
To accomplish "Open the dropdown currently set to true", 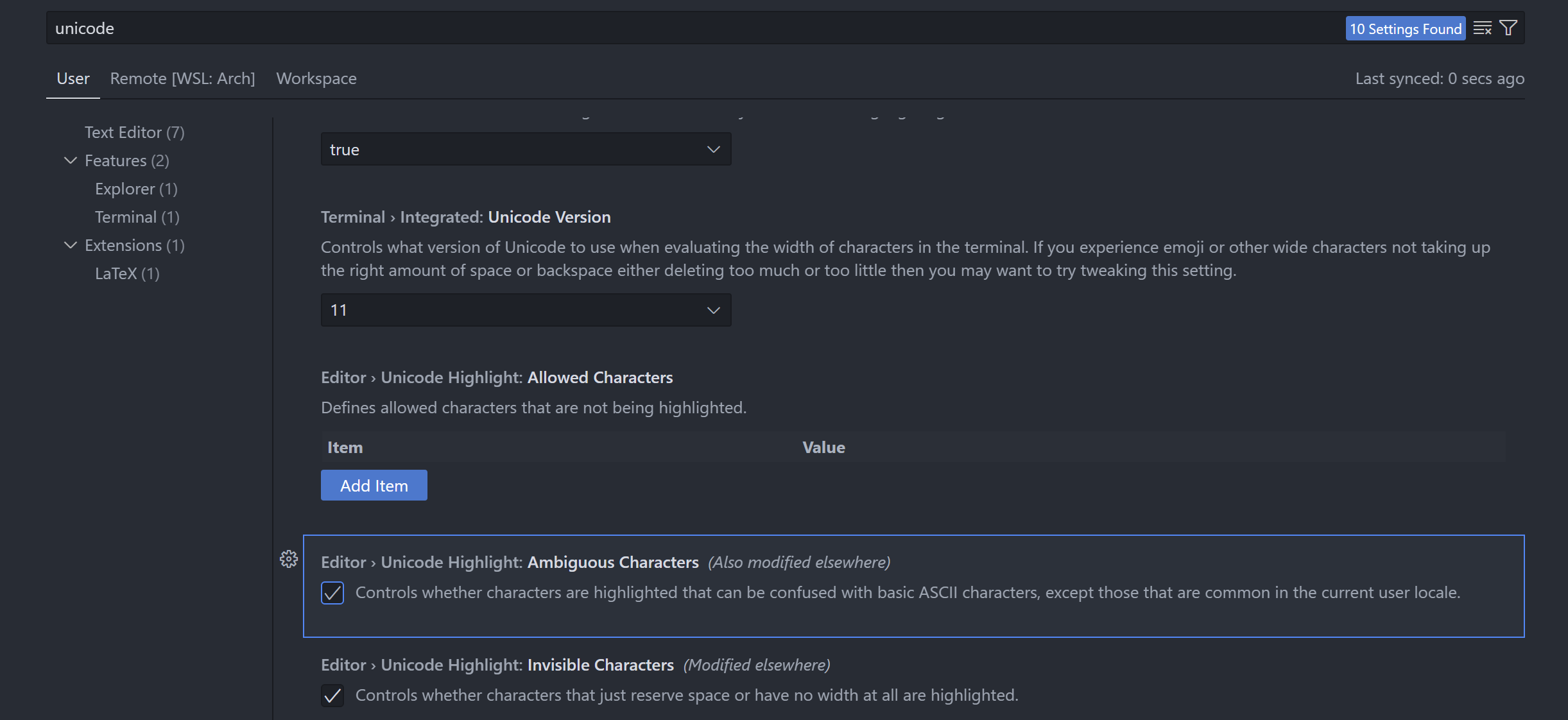I will point(526,150).
